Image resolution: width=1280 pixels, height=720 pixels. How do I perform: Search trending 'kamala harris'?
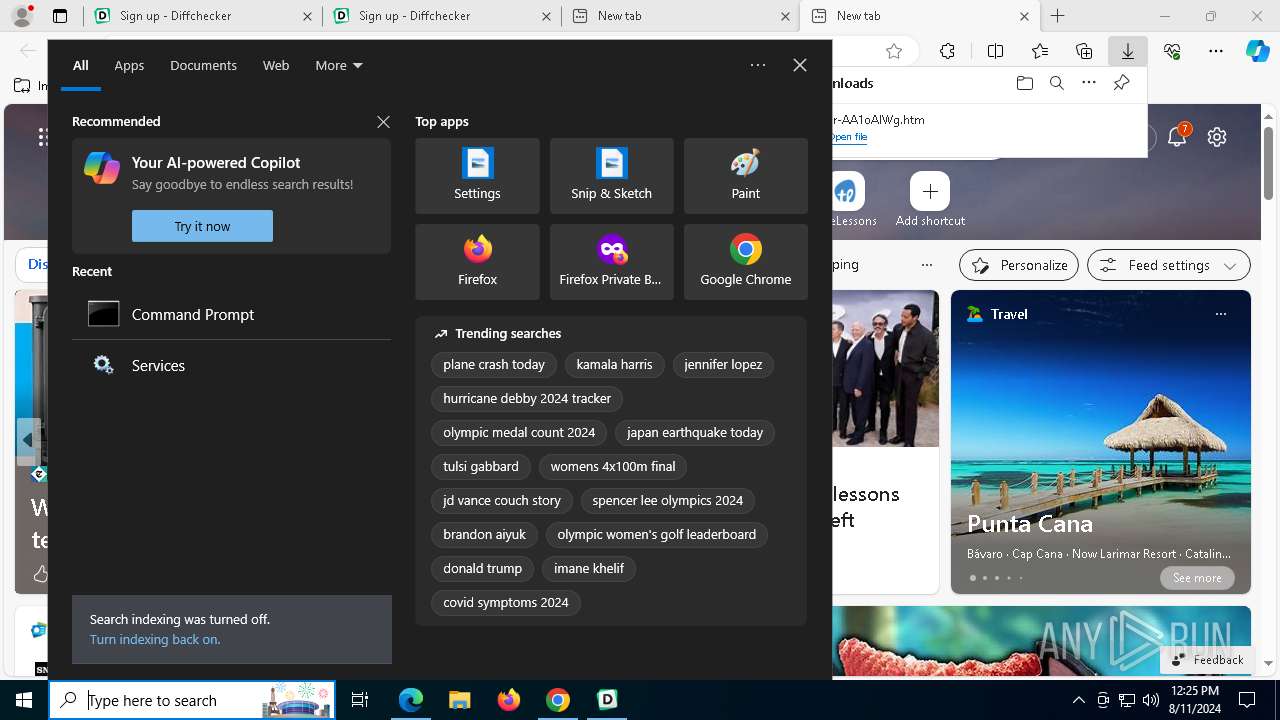point(614,364)
